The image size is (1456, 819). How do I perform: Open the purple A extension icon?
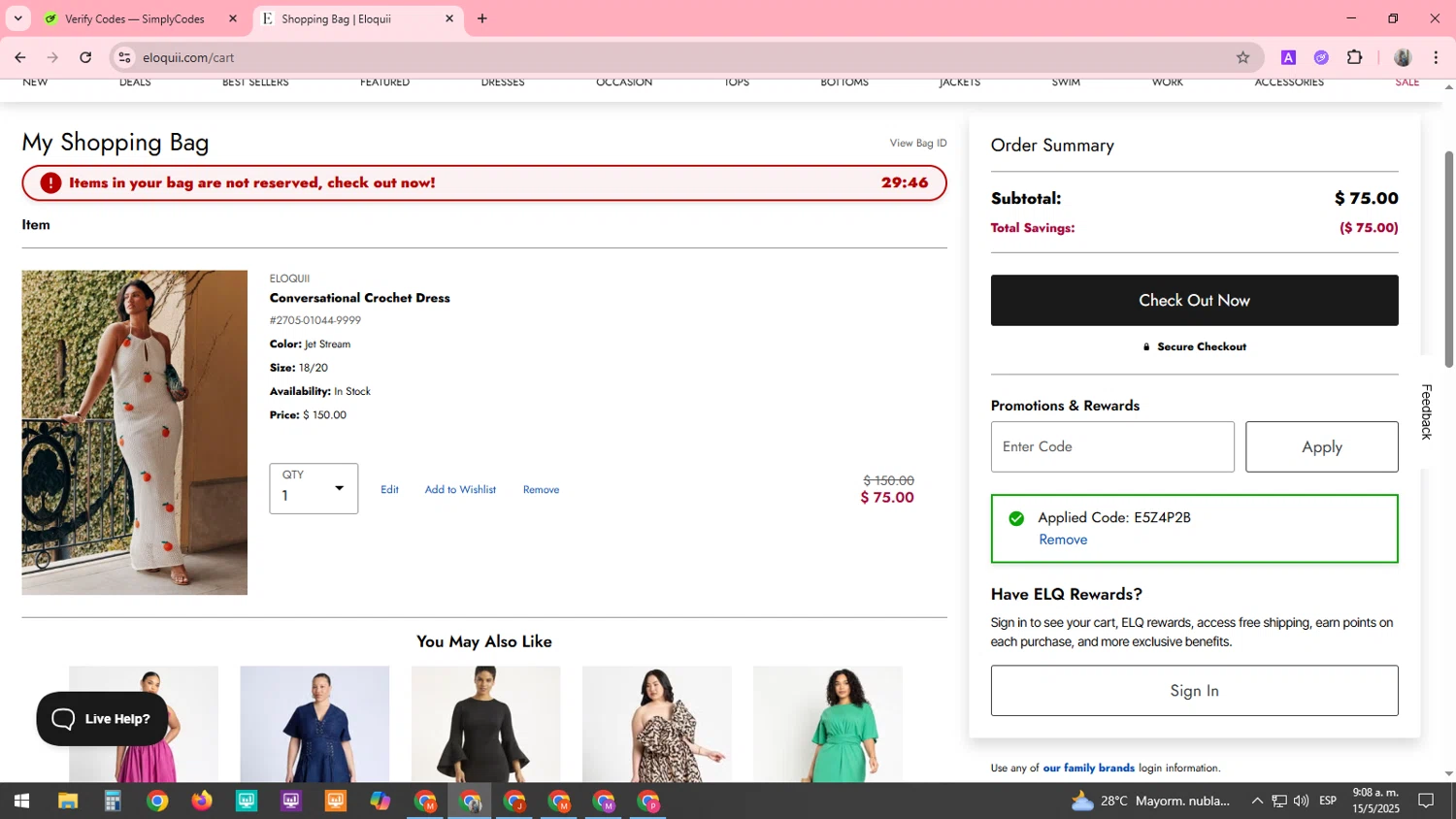click(x=1288, y=57)
